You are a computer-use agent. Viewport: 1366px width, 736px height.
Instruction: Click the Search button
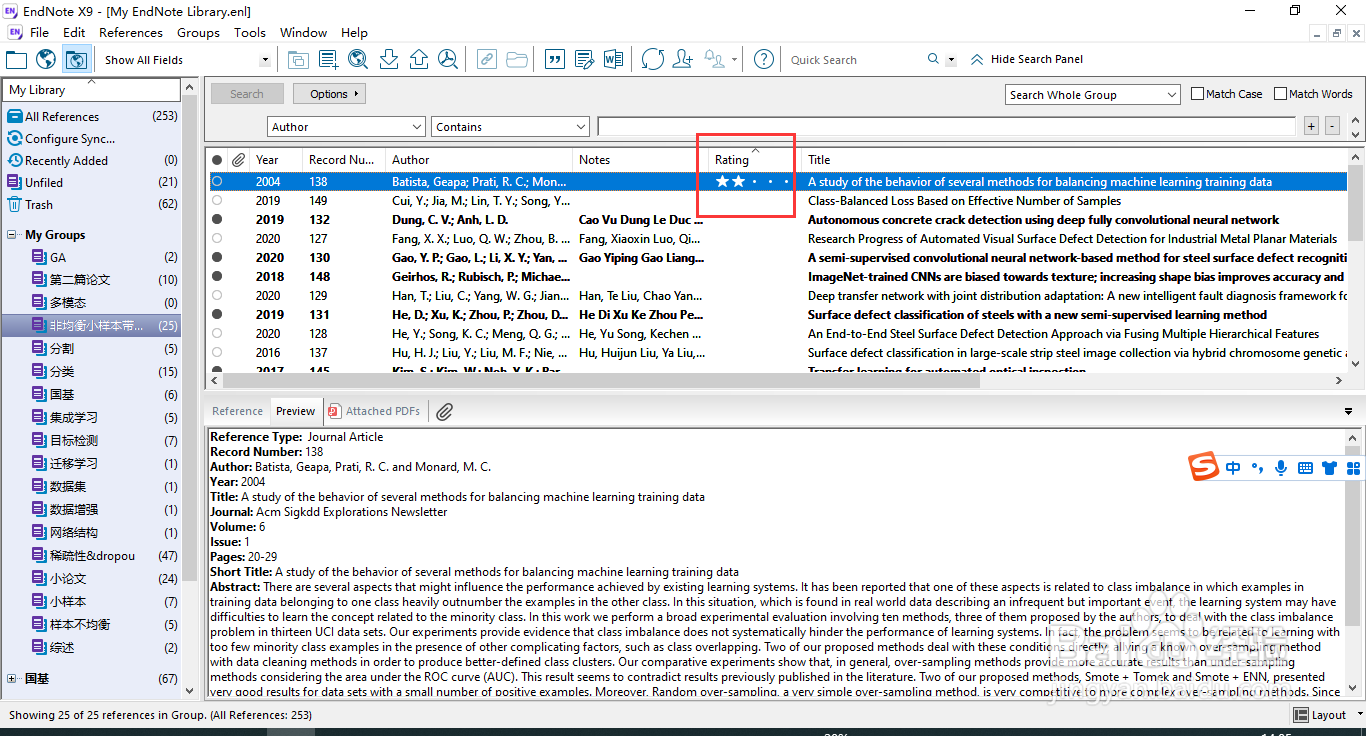tap(247, 94)
